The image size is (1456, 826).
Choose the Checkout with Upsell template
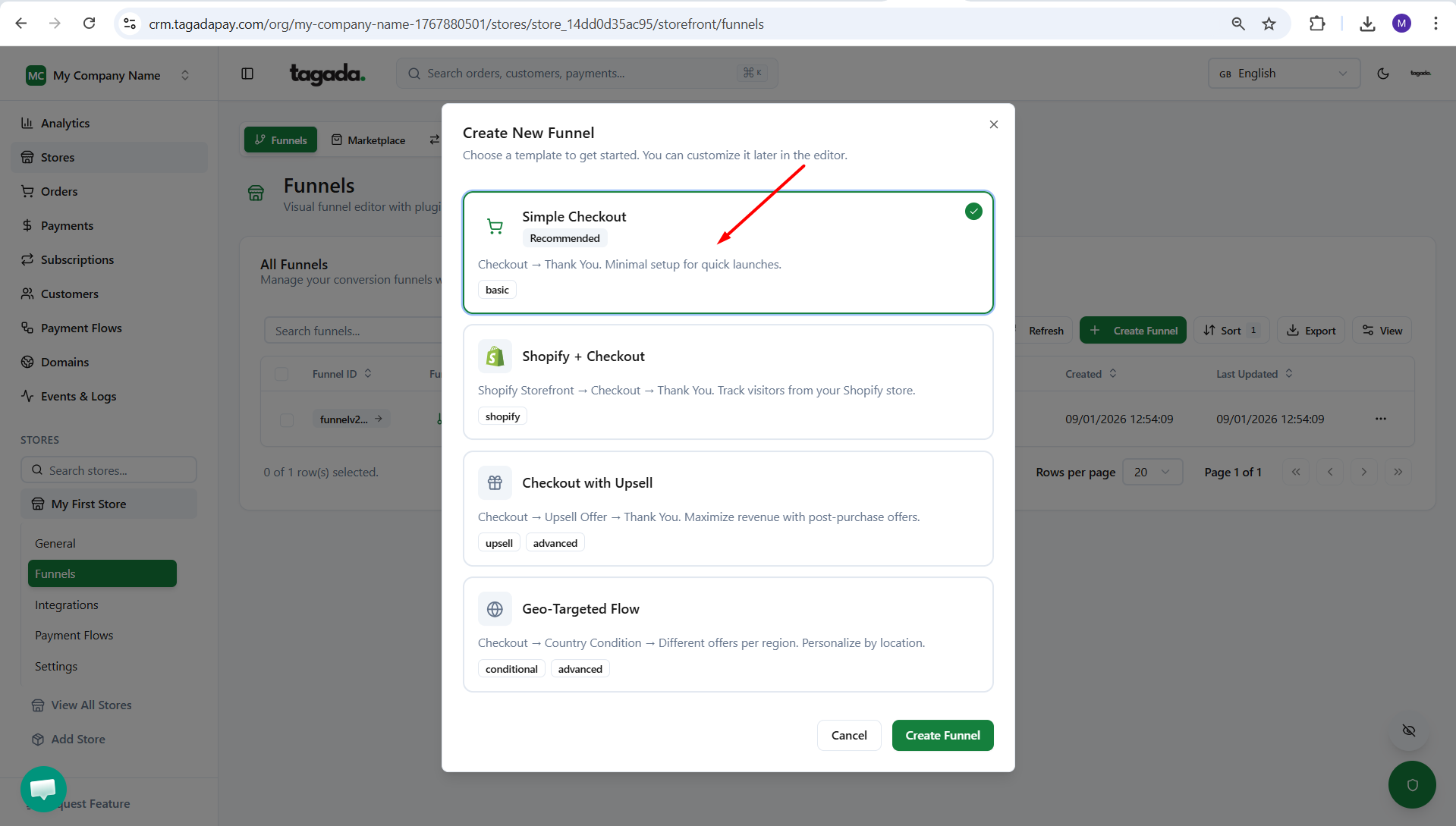[728, 508]
